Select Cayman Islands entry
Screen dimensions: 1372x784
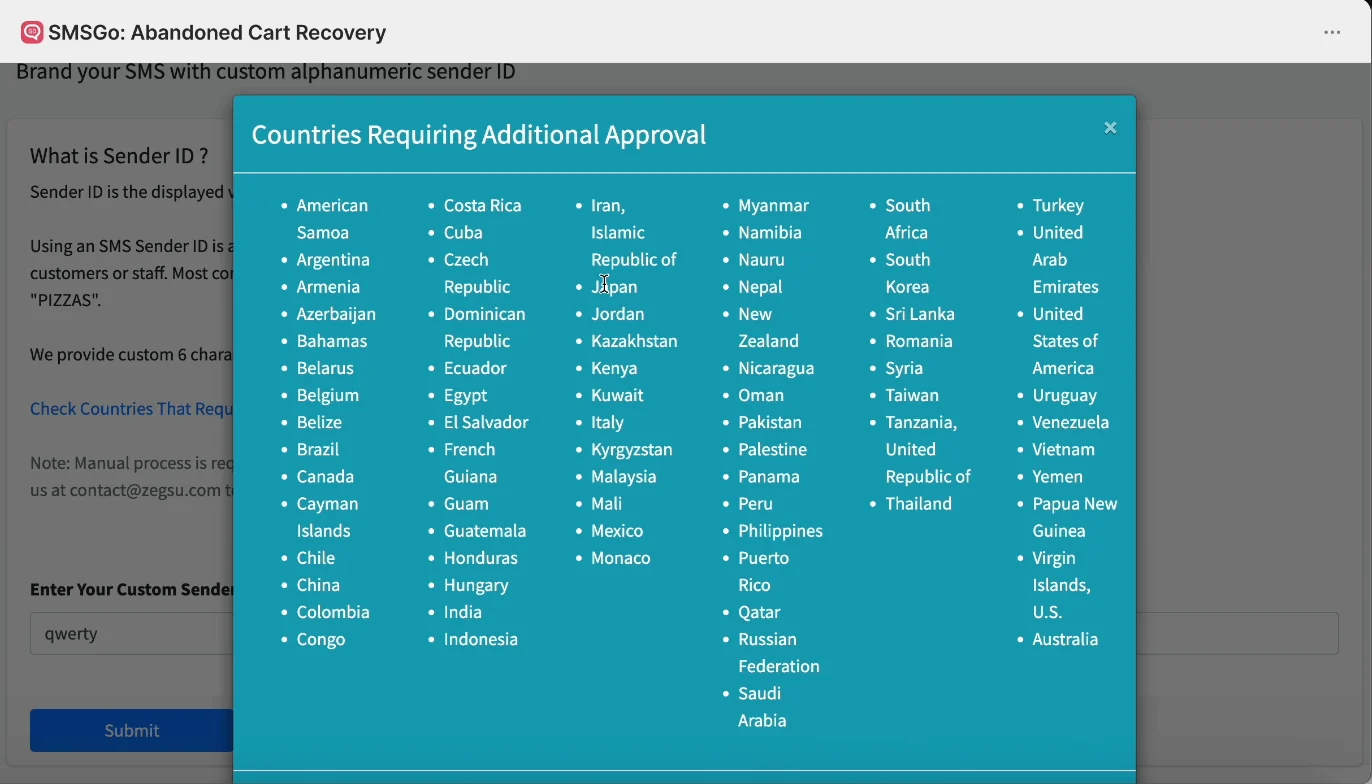[328, 517]
